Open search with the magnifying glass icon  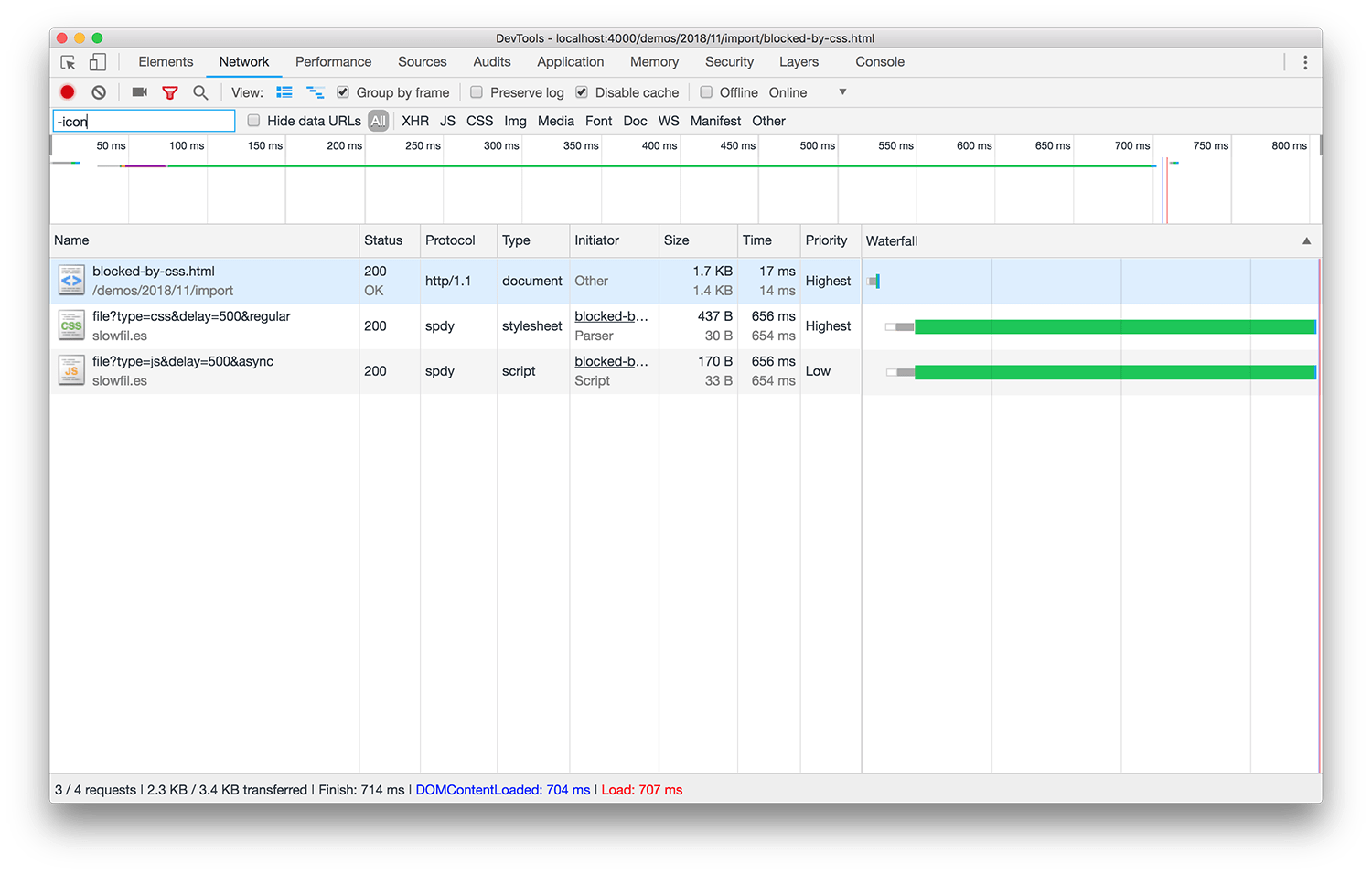click(200, 92)
